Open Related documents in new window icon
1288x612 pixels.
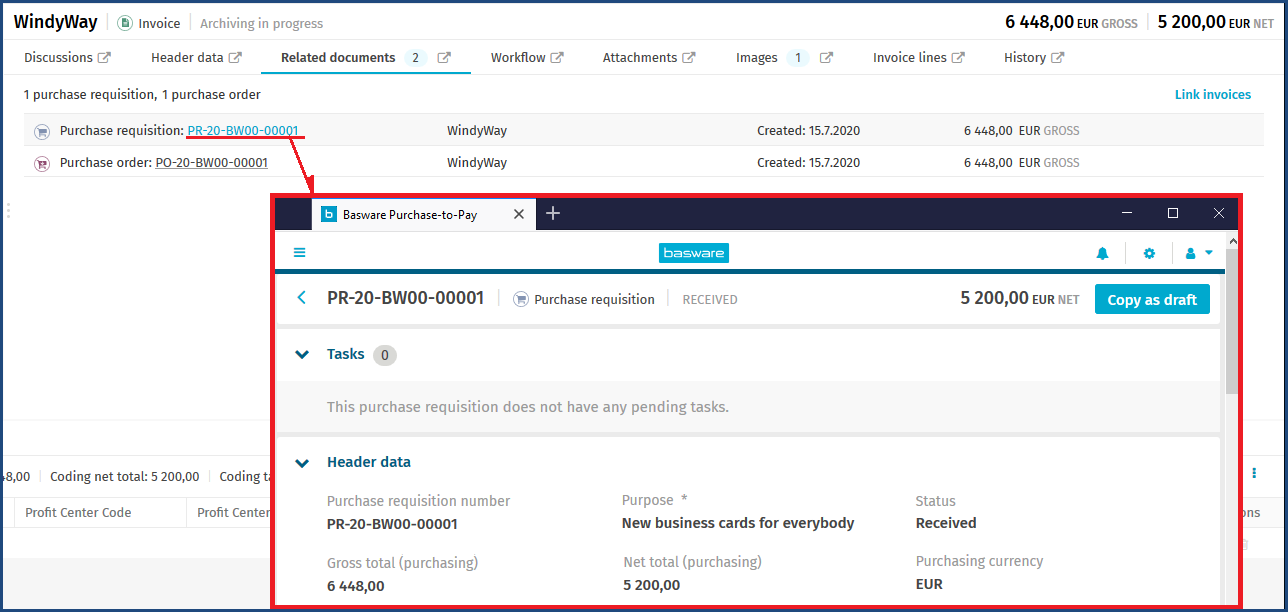[444, 58]
